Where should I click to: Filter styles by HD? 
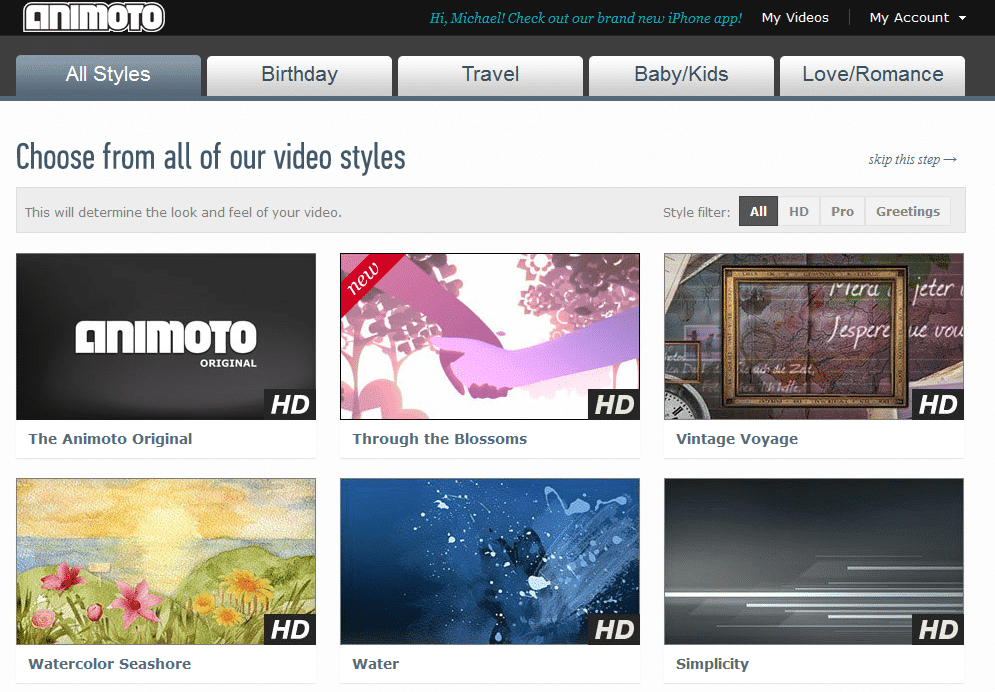click(x=799, y=211)
